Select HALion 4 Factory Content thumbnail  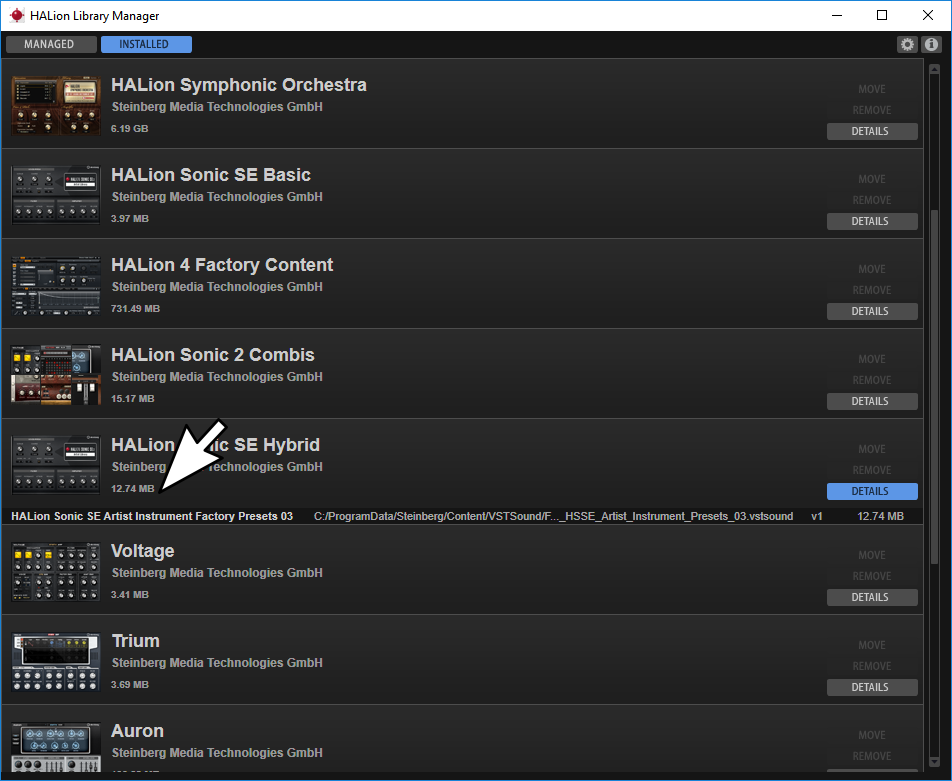tap(56, 285)
